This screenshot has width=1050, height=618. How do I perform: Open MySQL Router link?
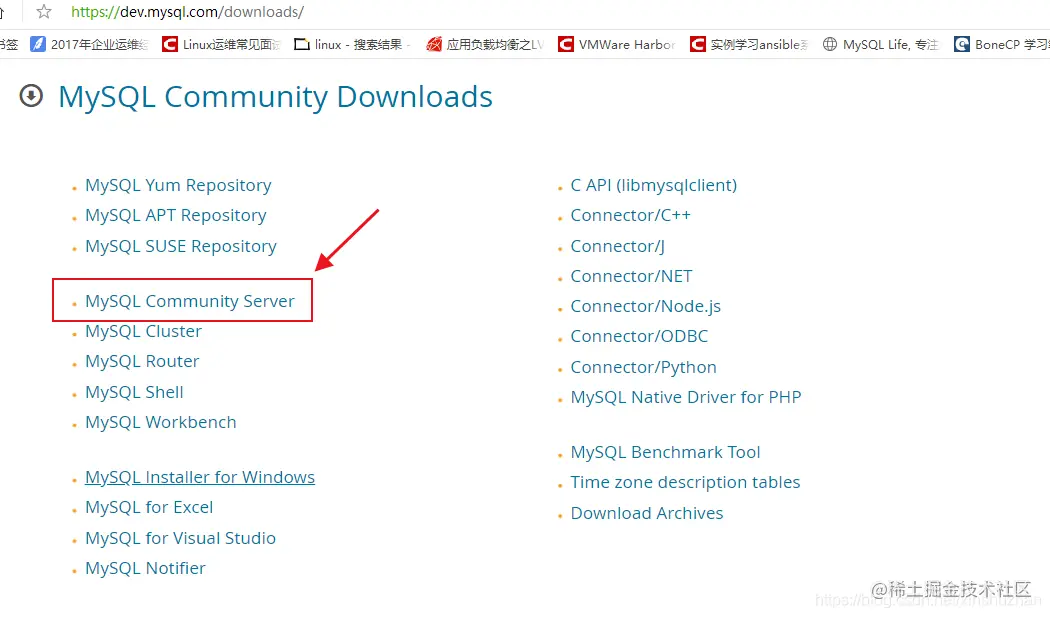[142, 361]
